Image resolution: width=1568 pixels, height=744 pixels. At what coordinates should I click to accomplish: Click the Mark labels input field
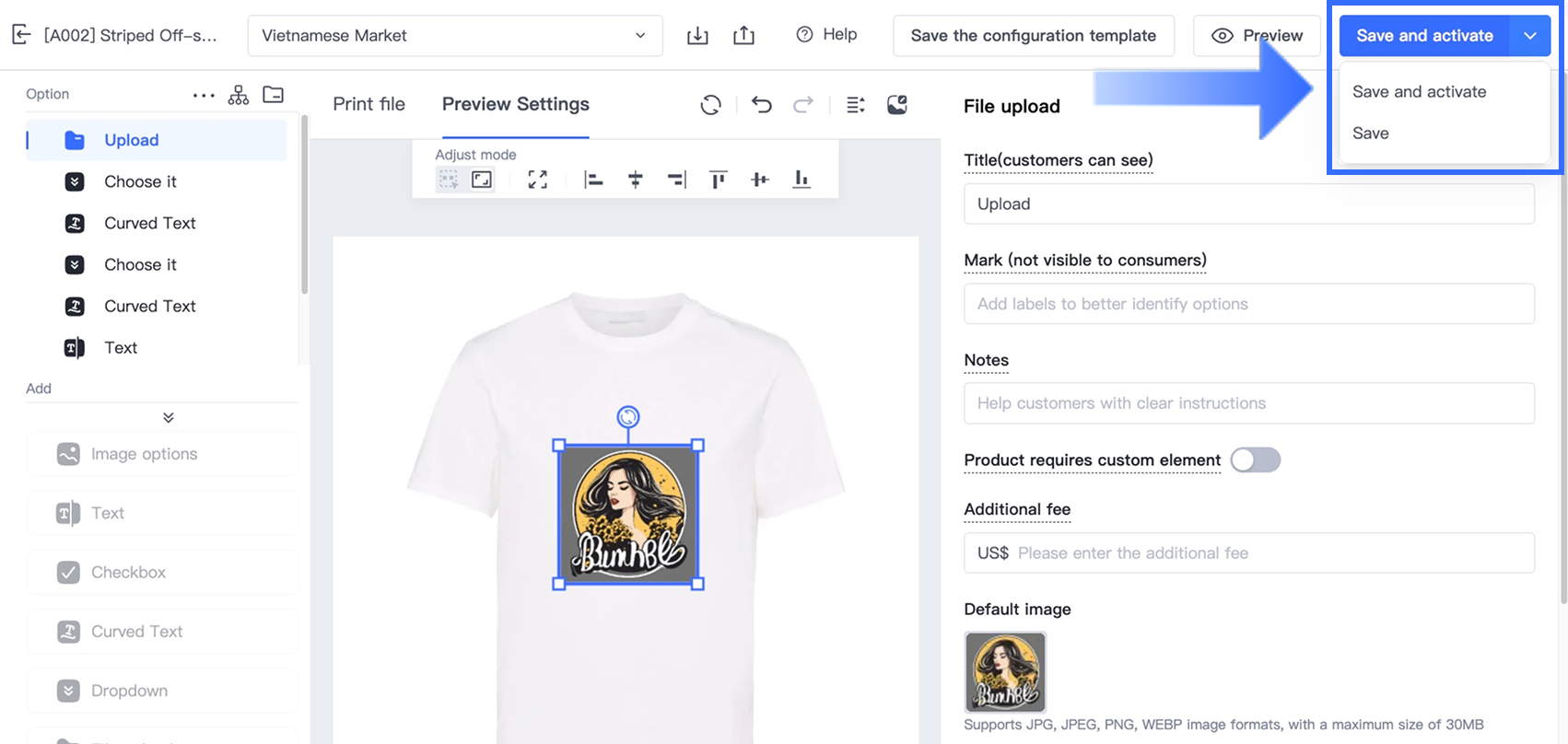pyautogui.click(x=1249, y=304)
